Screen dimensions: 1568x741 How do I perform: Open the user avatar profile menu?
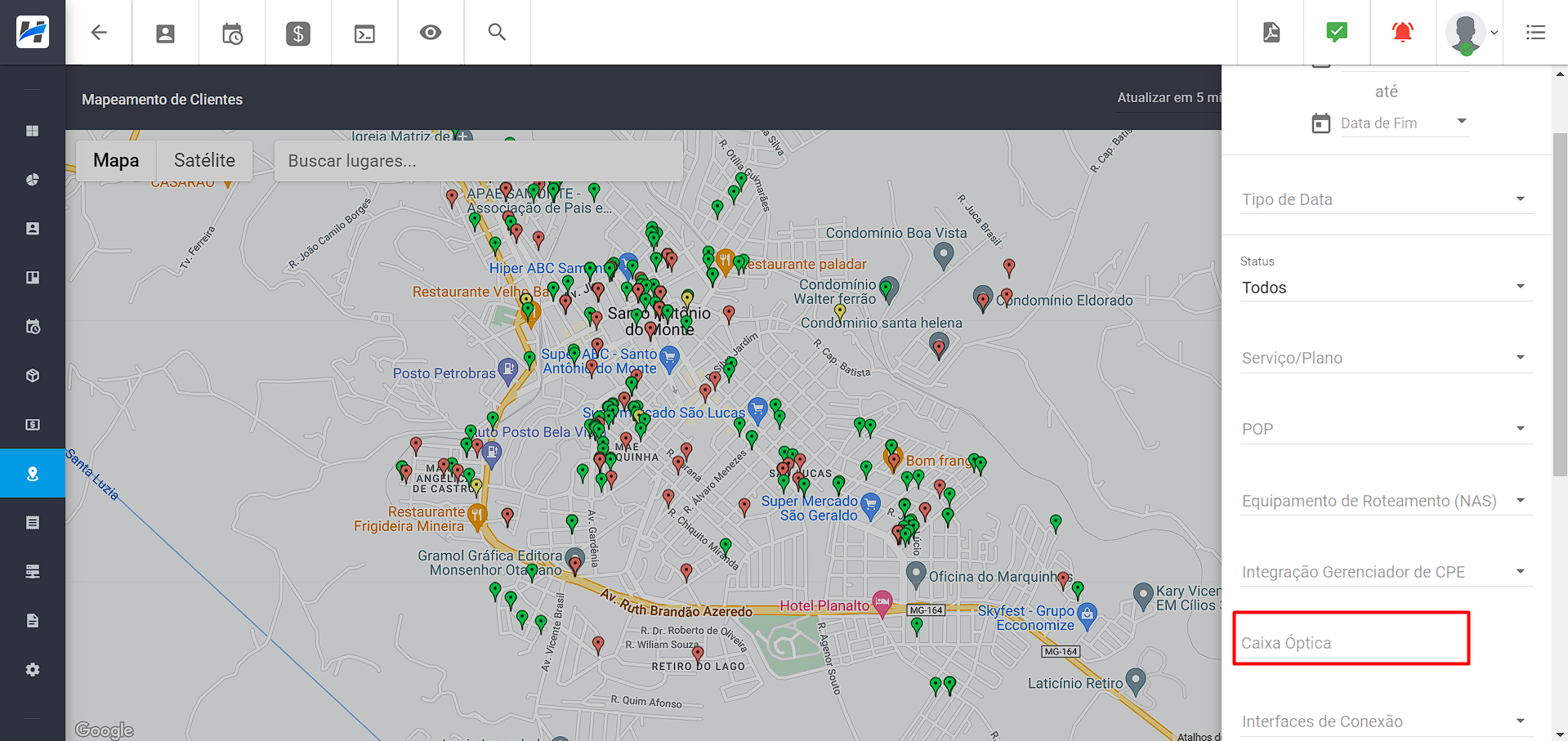coord(1470,33)
